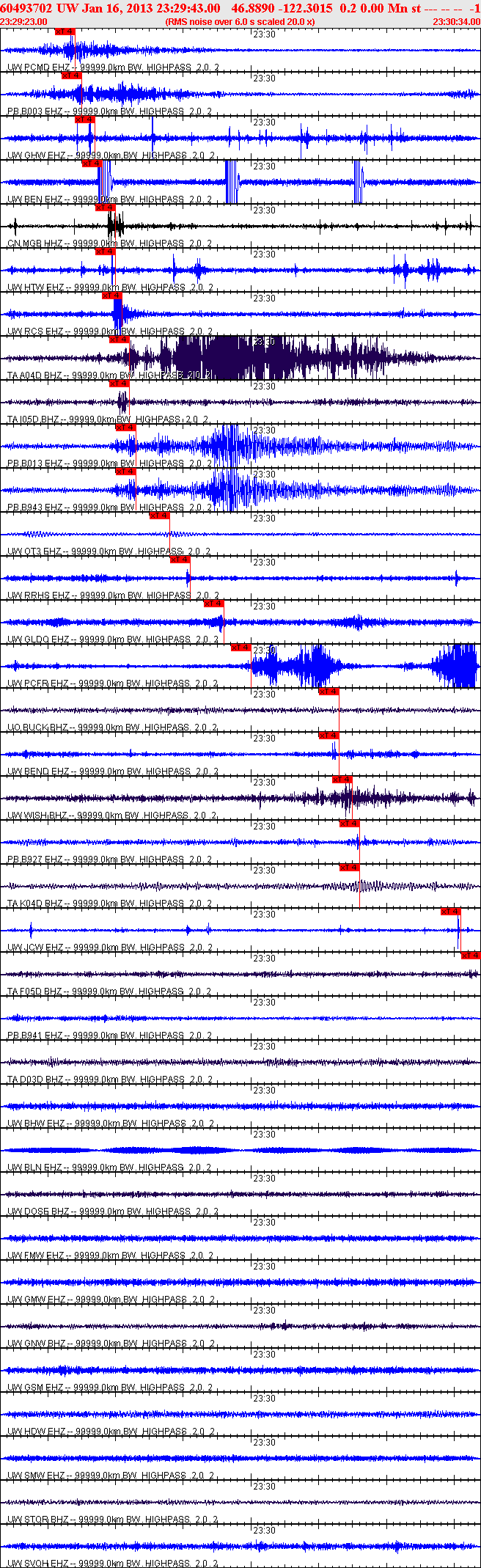Click the end time "23:30:34.00"

[456, 22]
